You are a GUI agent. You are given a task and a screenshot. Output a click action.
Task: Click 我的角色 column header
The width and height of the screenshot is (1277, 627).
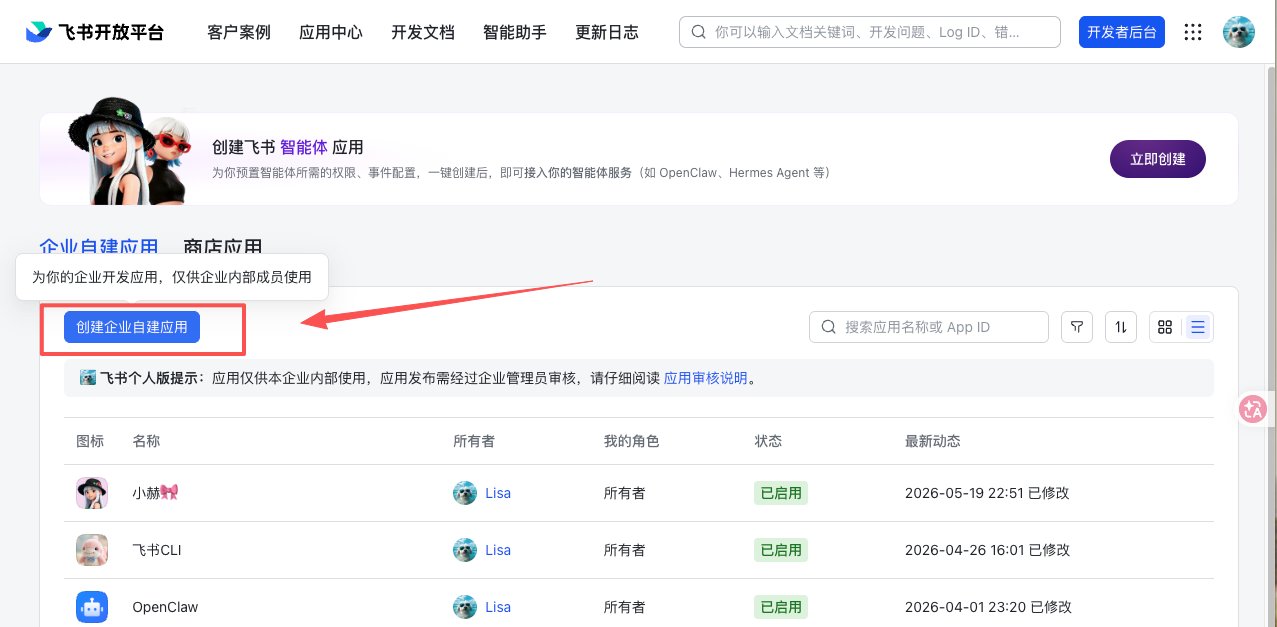coord(632,441)
